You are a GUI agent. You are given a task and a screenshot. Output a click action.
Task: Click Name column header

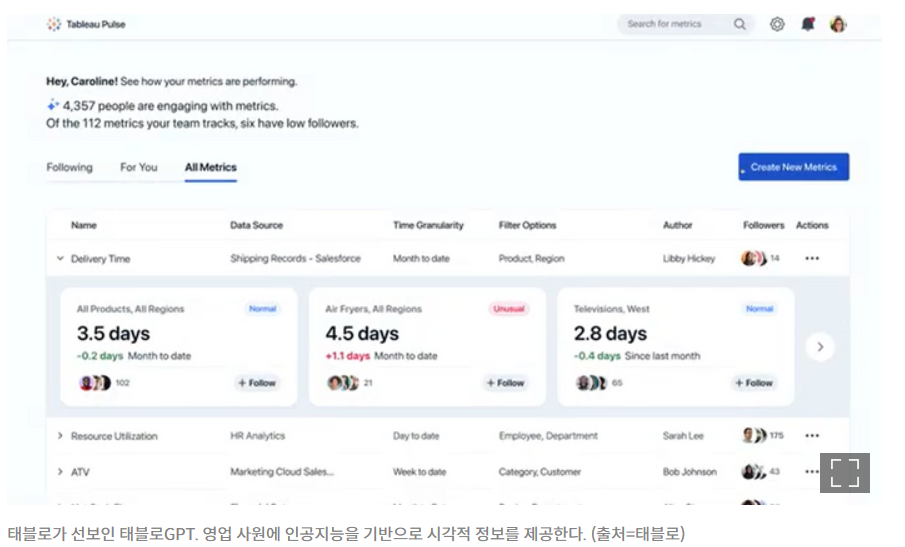(84, 225)
